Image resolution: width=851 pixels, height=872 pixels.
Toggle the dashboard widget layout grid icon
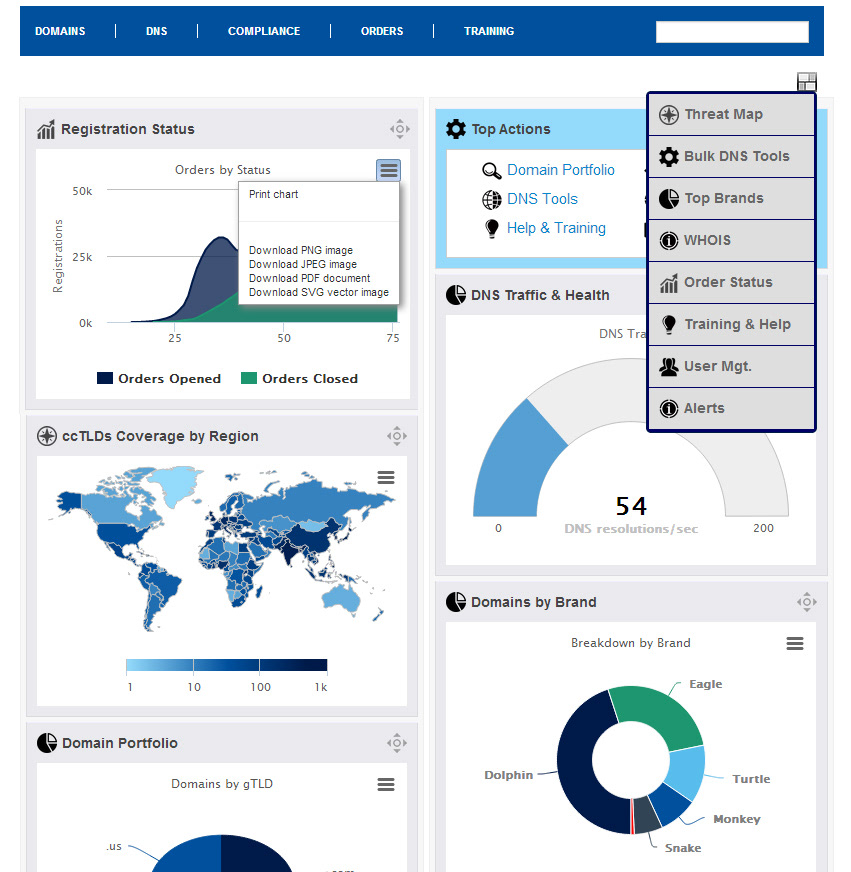coord(807,82)
